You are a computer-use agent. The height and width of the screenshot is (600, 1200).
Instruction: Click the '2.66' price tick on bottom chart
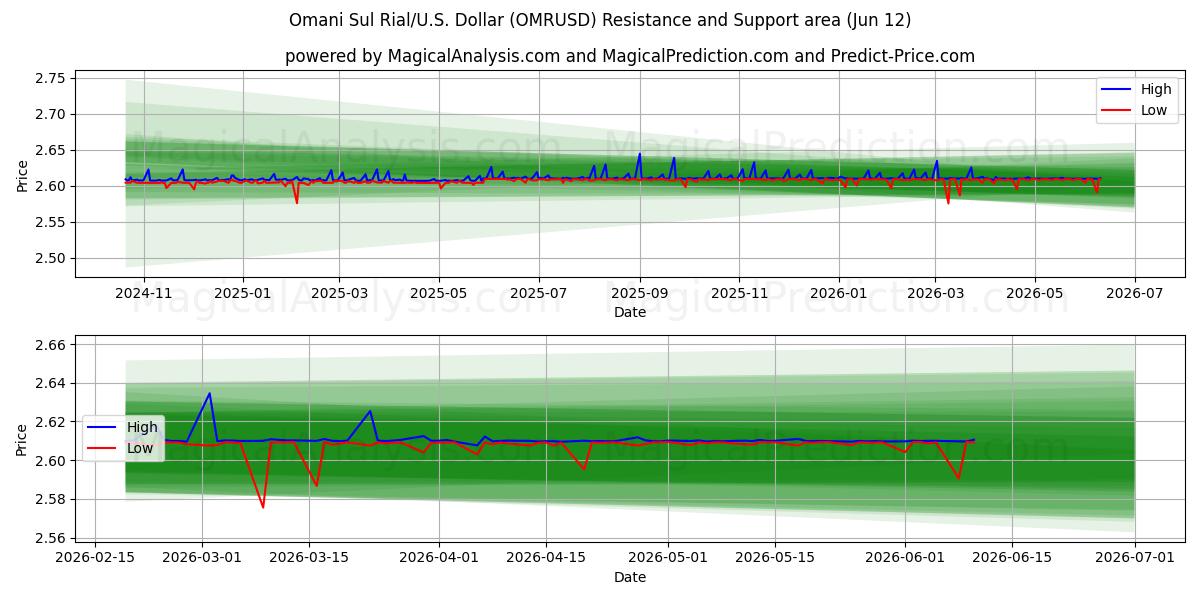52,345
